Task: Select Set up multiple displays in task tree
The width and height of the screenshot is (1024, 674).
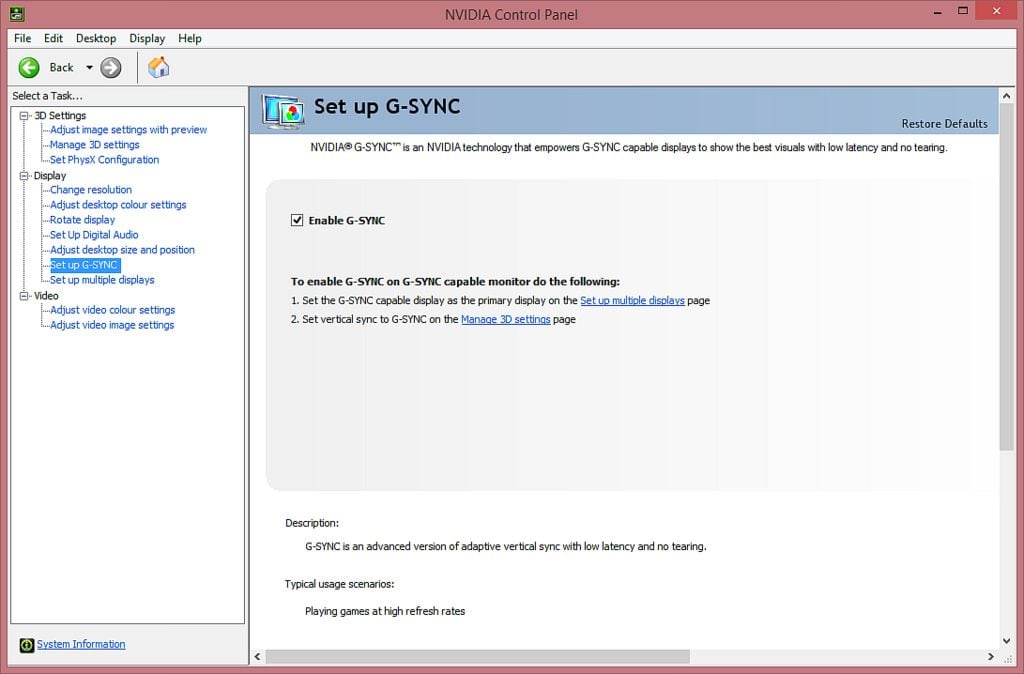Action: (x=103, y=280)
